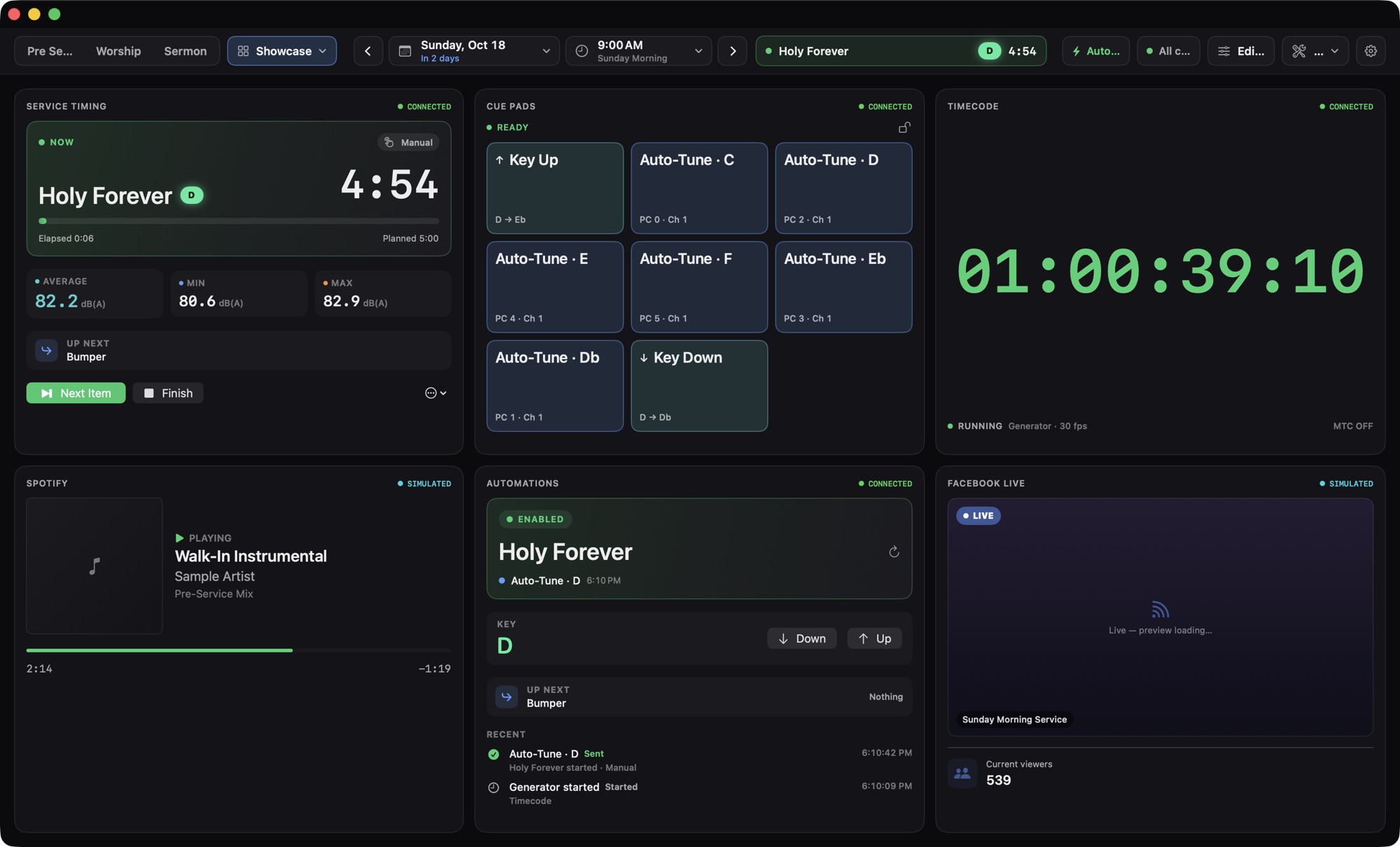Trigger the Auto-Tune · Eb cue pad
The width and height of the screenshot is (1400, 847).
pos(843,287)
